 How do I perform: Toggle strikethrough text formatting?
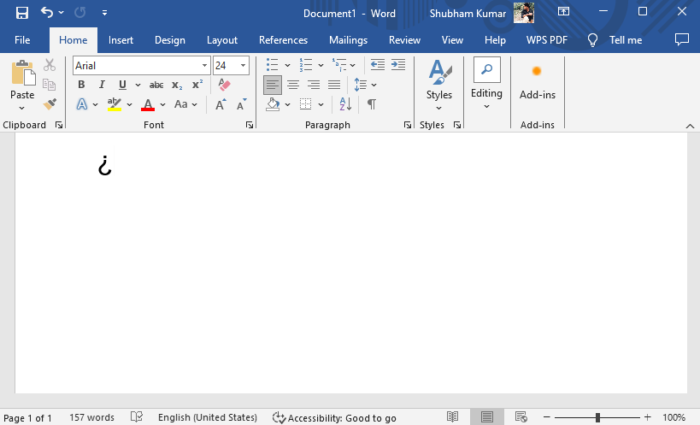[156, 85]
